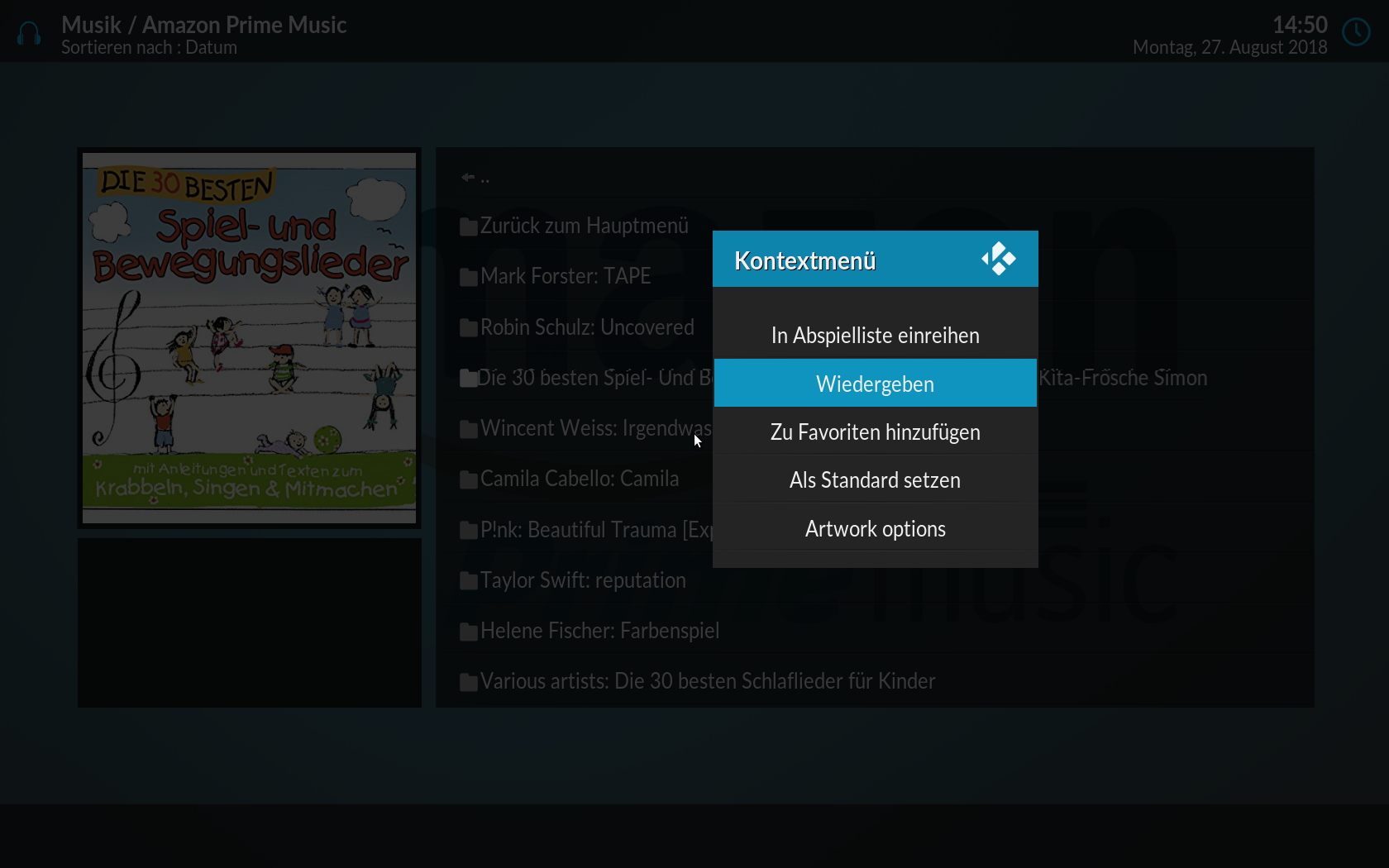This screenshot has width=1389, height=868.
Task: Click folder icon beside Wincent Weiss
Action: coord(469,429)
